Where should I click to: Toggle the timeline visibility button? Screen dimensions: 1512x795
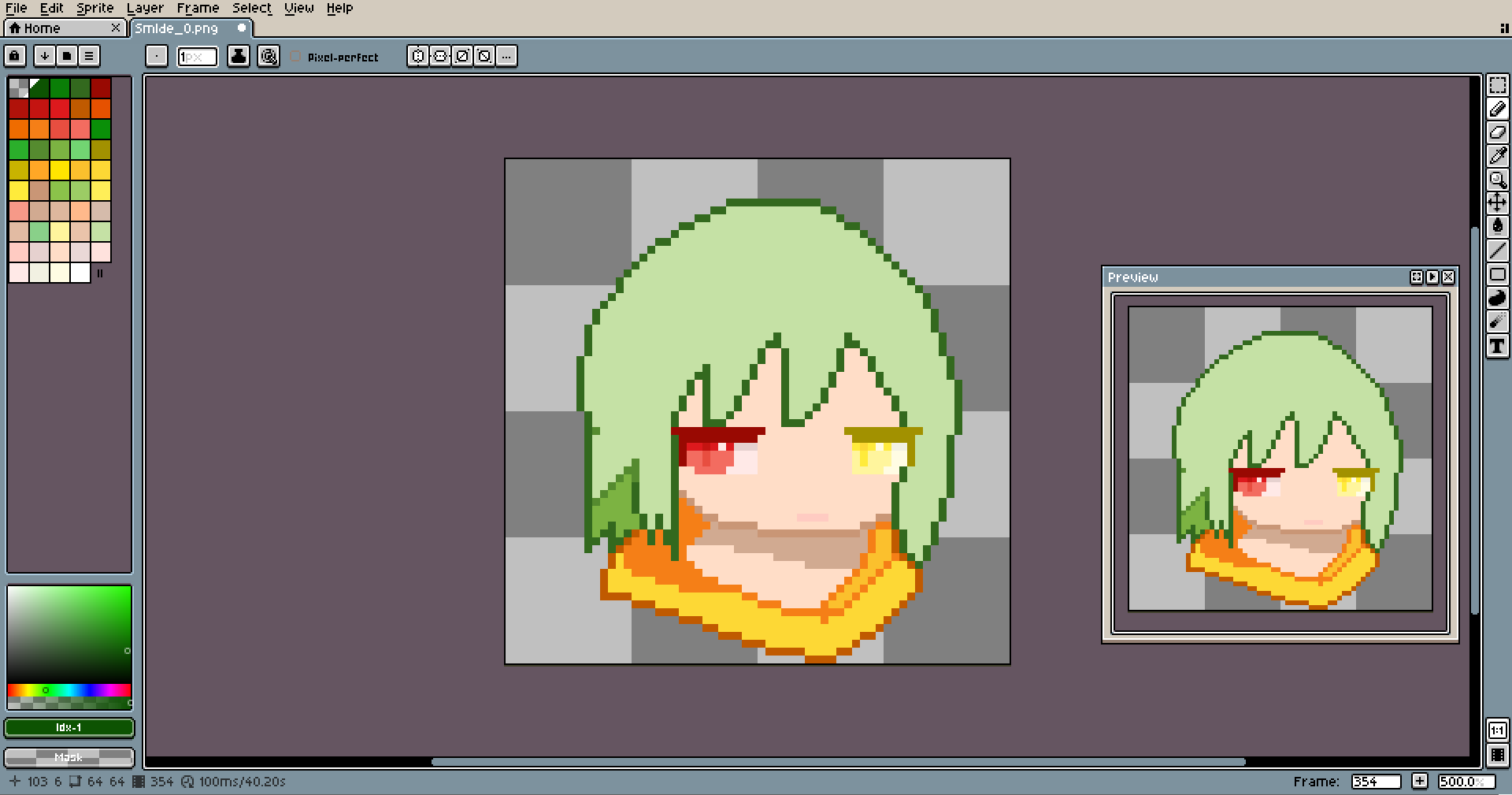1497,755
